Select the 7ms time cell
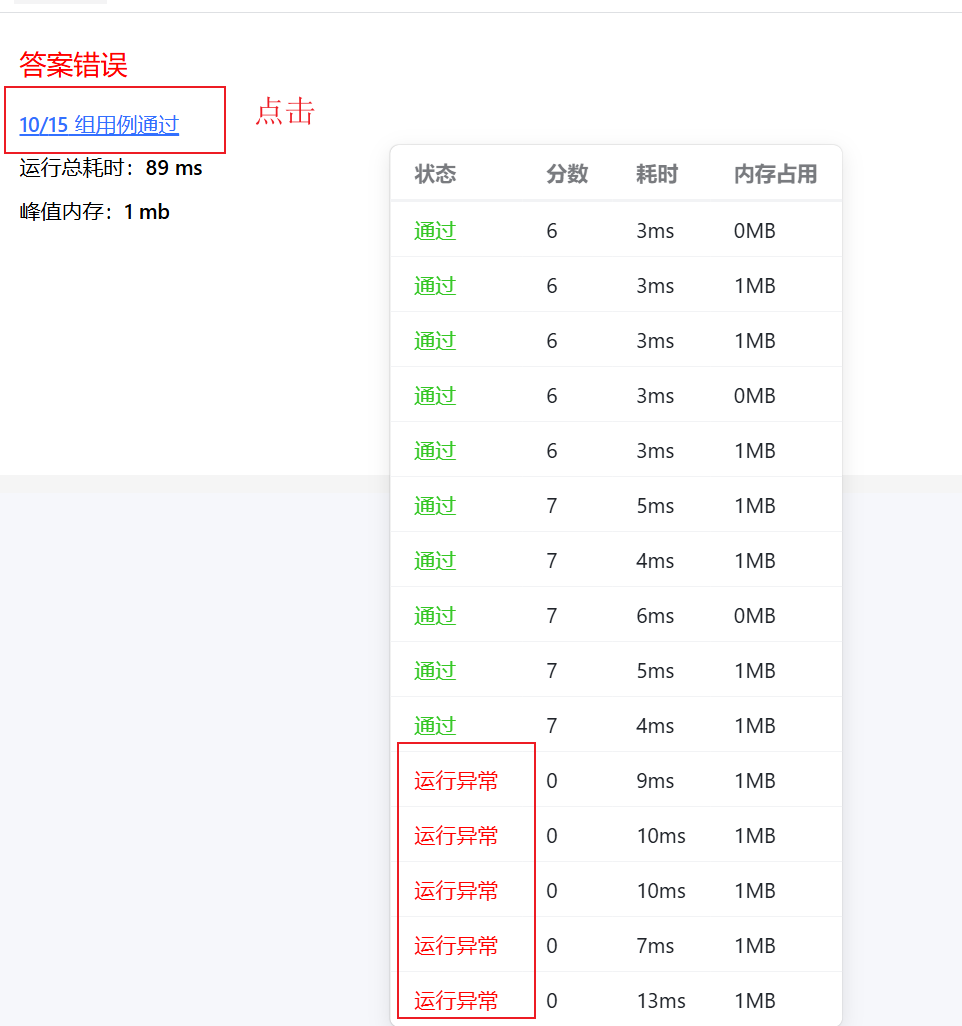Viewport: 962px width, 1026px height. (655, 946)
